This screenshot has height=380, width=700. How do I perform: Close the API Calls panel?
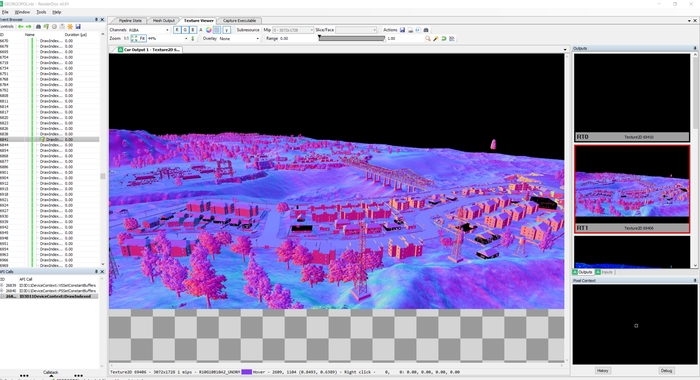click(102, 271)
